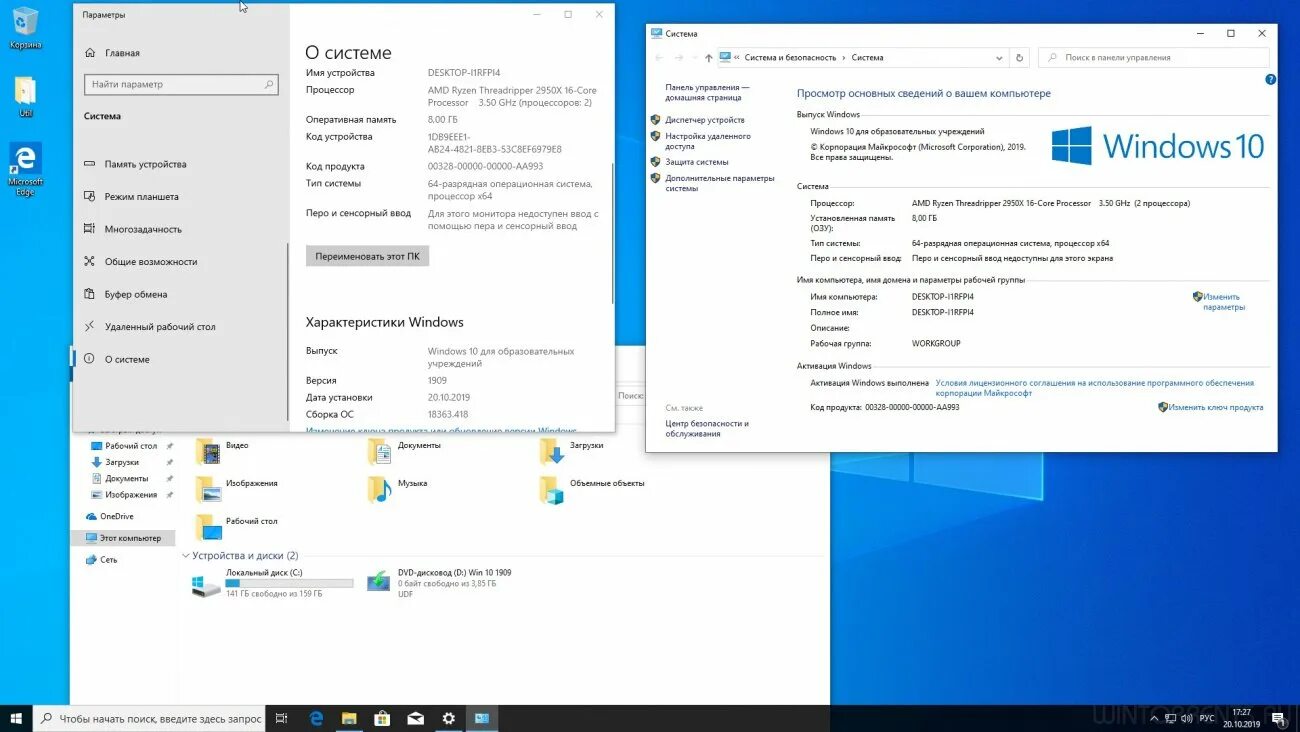The image size is (1300, 732).
Task: Open the РУС input language switcher
Action: click(x=1207, y=718)
